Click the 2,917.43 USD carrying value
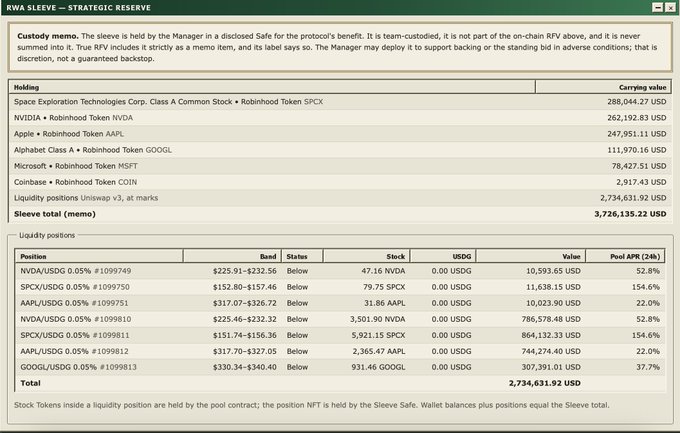680x433 pixels. pos(641,182)
